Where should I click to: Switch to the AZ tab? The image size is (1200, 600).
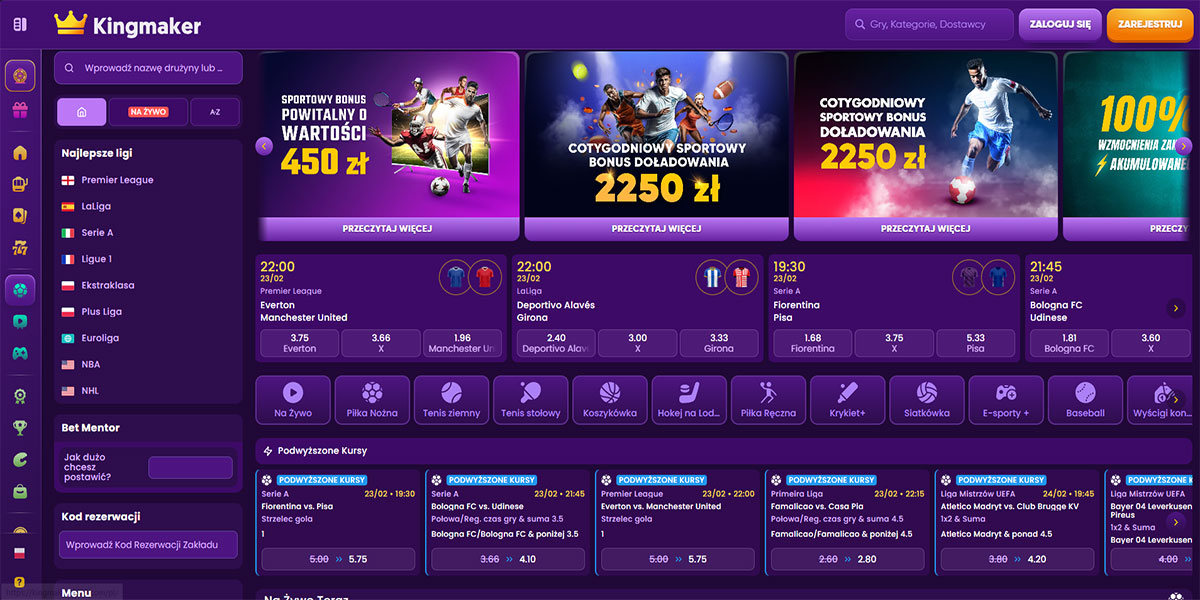[x=215, y=112]
